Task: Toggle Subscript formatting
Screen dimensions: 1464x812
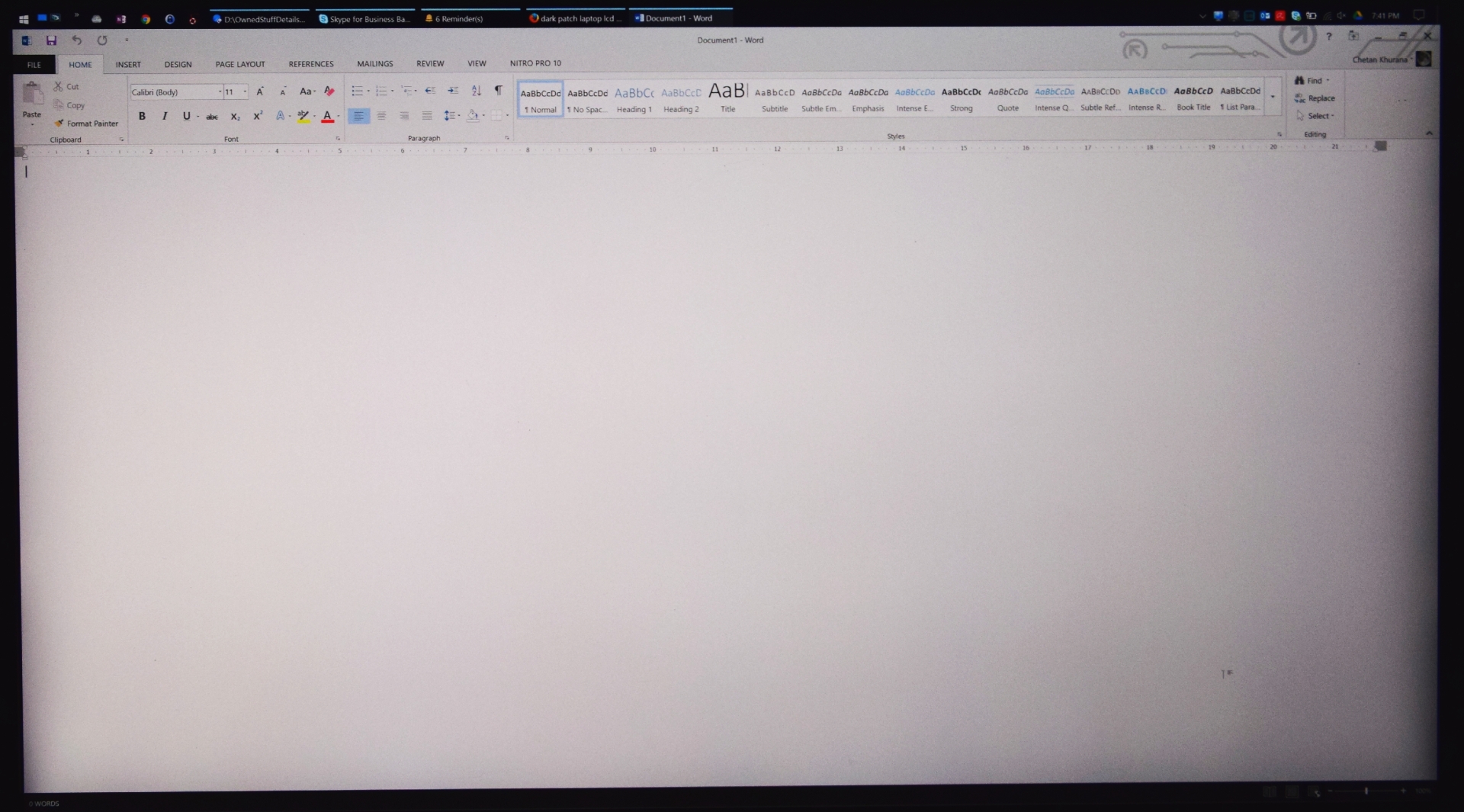Action: [x=235, y=117]
